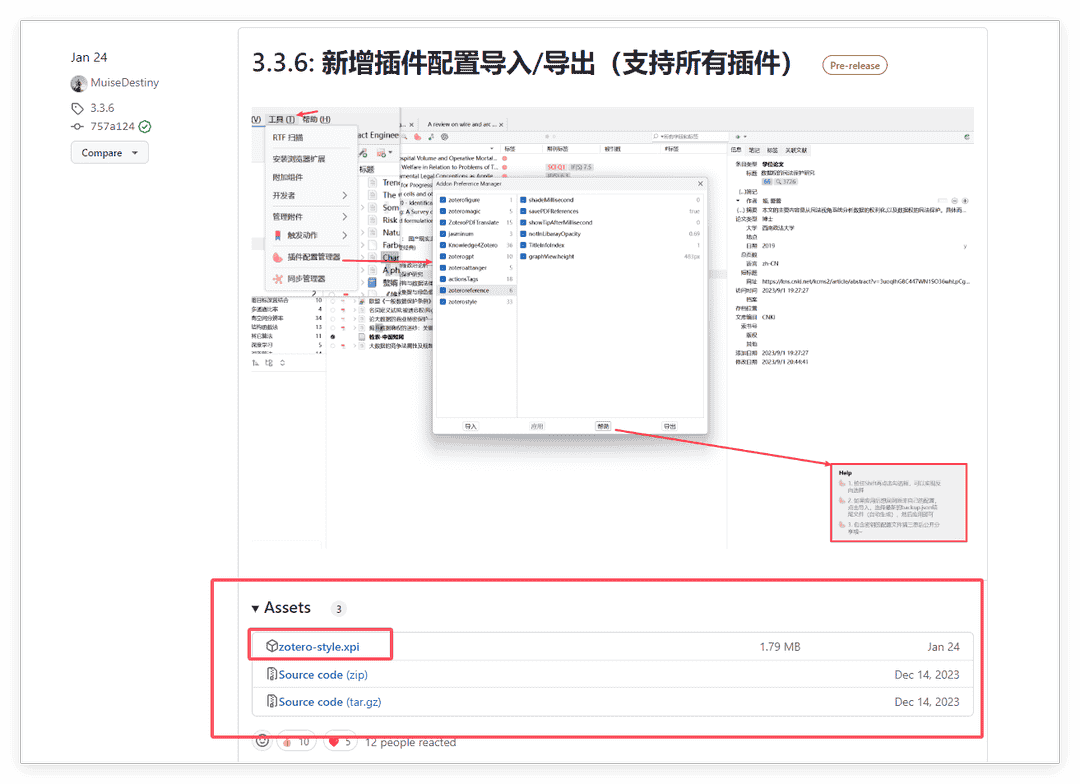Toggle the heart reaction with 5 votes
Viewport: 1080px width, 784px height.
coord(340,742)
